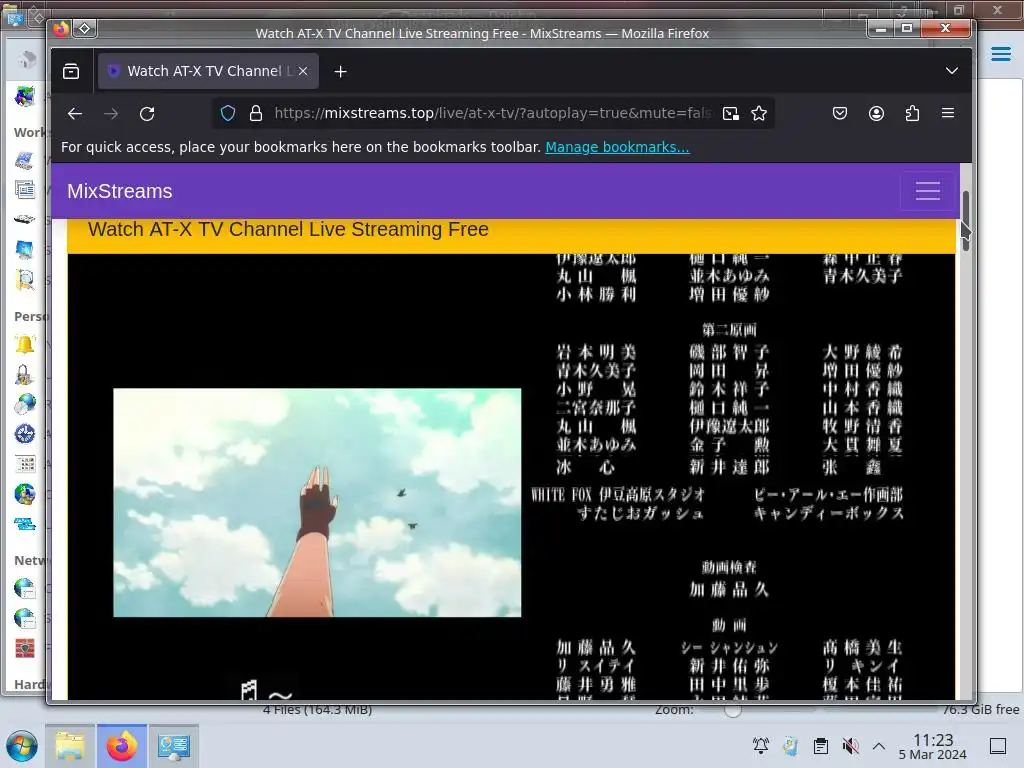
Task: Click the MixStreams brand link
Action: point(120,191)
